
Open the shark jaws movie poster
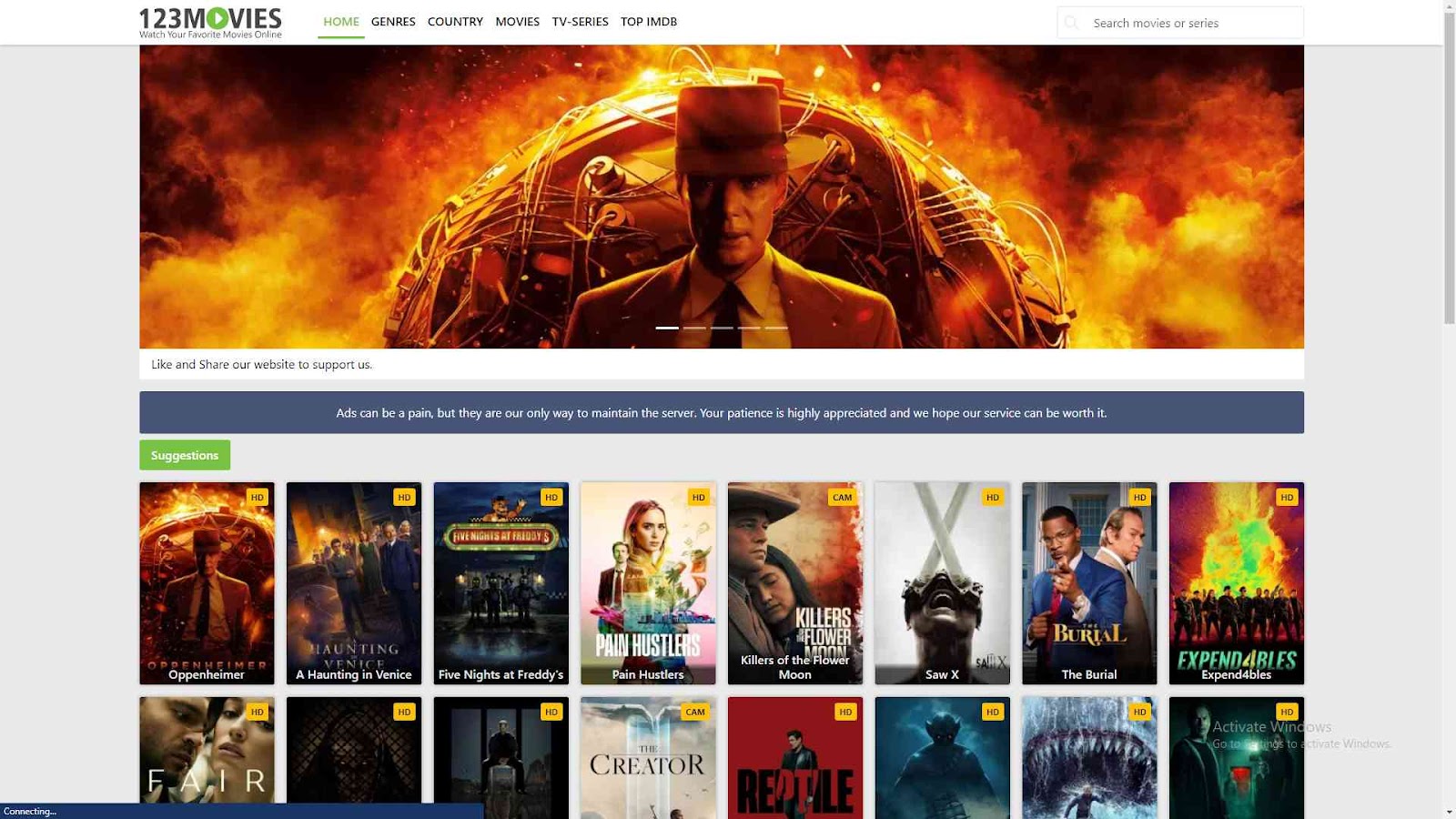[1089, 758]
